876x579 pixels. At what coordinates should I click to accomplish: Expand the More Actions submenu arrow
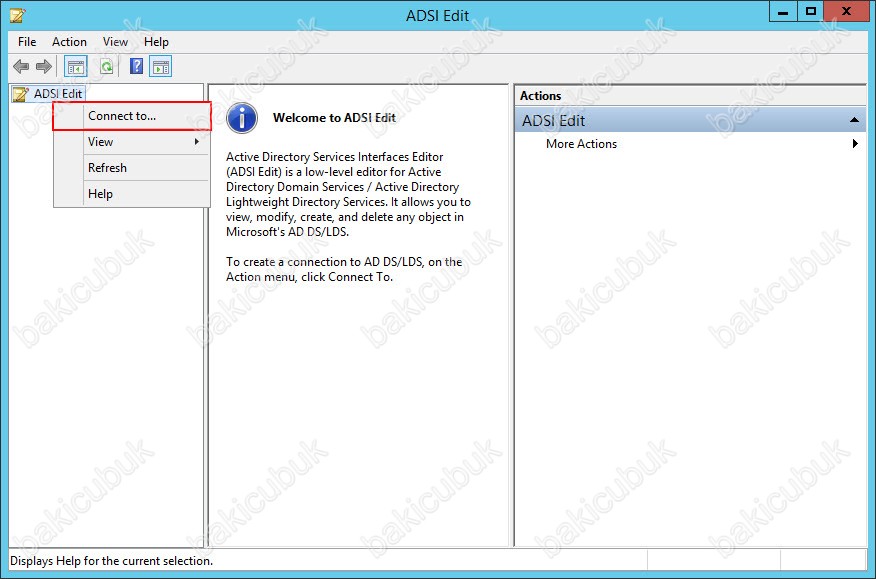click(855, 144)
